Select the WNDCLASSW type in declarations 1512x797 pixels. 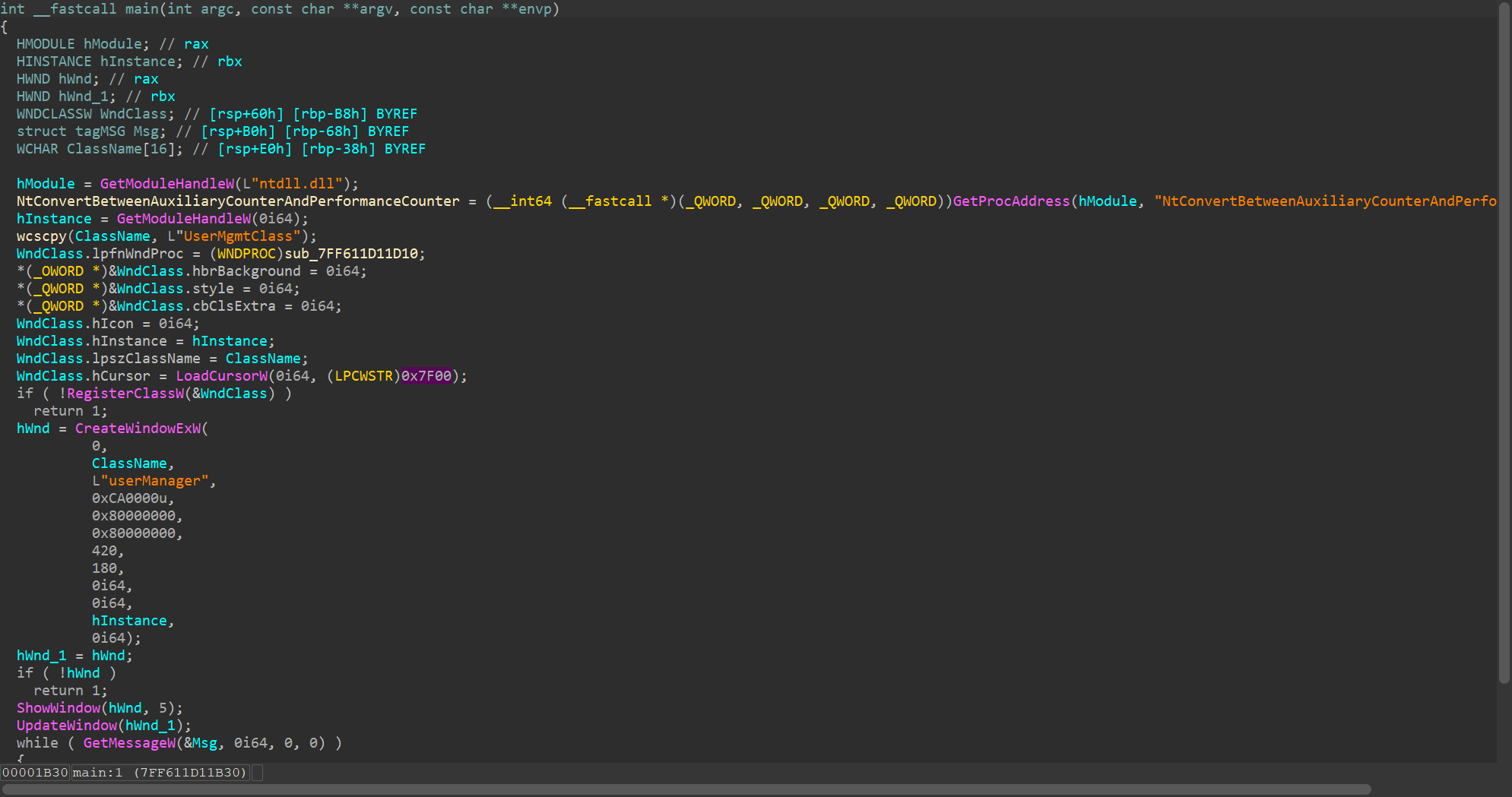(x=54, y=114)
